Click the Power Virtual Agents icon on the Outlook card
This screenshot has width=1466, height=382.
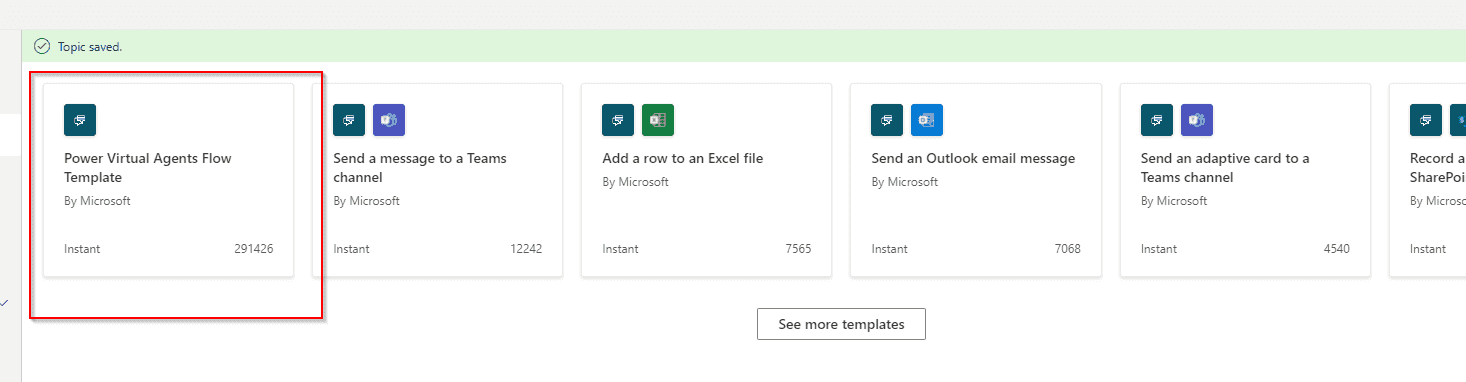pyautogui.click(x=887, y=119)
